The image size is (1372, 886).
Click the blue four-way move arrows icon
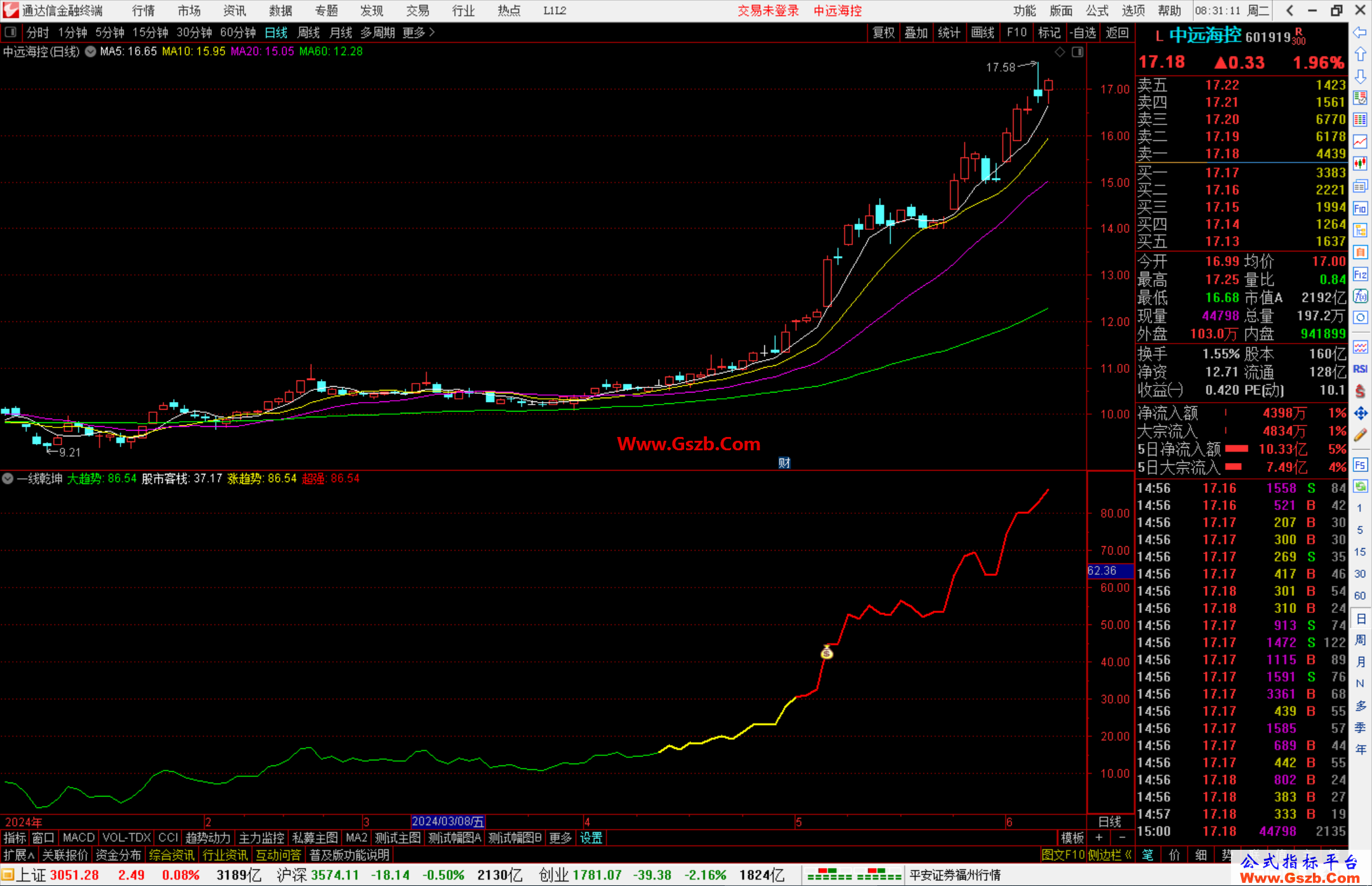(x=1360, y=413)
